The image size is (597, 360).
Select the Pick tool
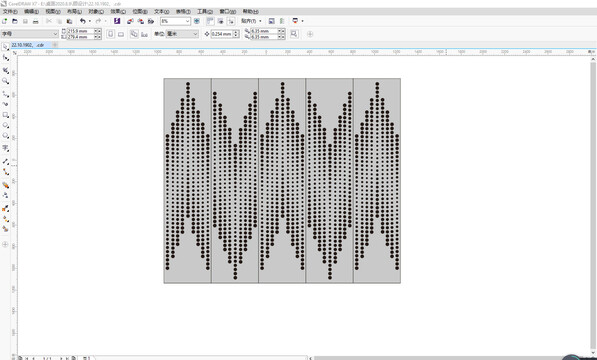[5, 47]
